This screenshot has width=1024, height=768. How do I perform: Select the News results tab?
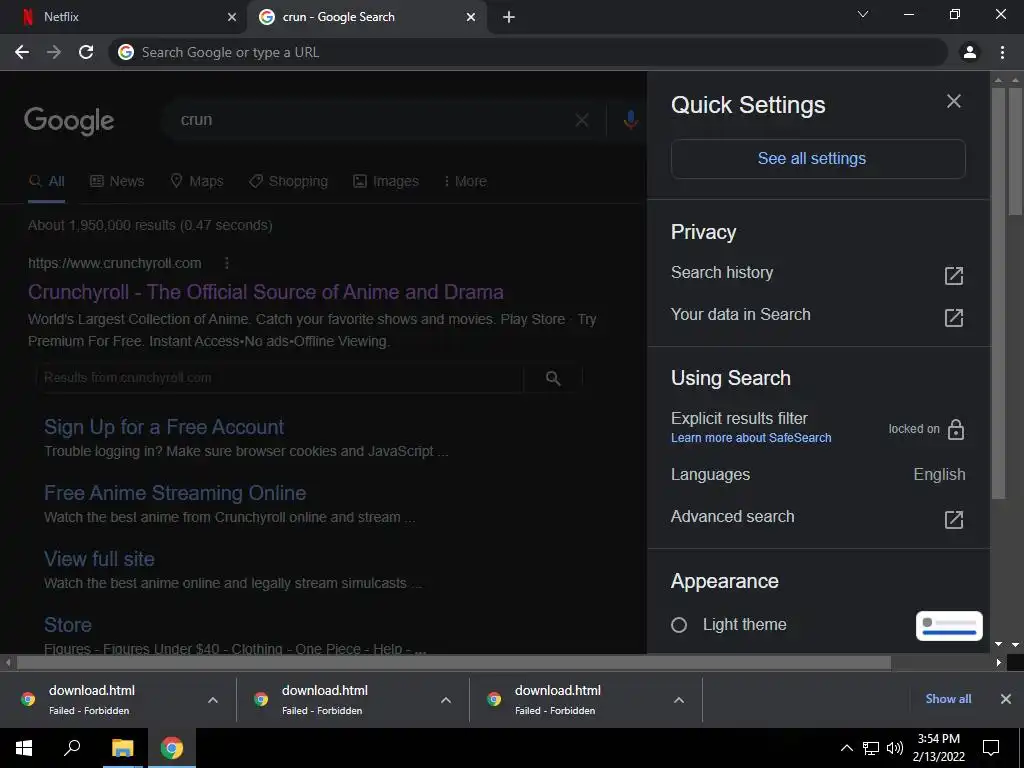point(117,181)
